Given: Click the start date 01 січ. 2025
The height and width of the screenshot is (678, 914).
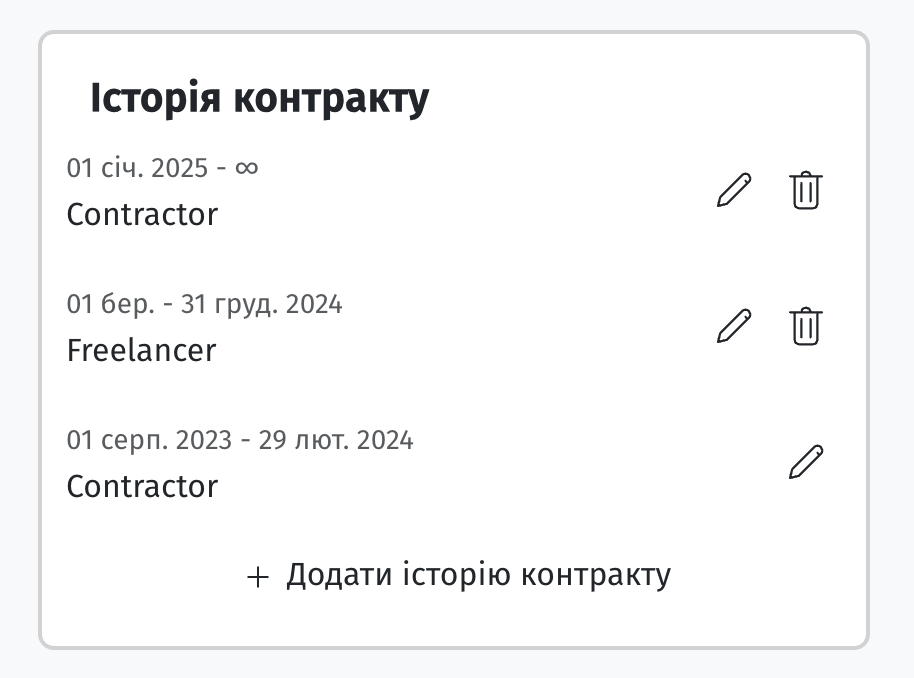Looking at the screenshot, I should click(137, 168).
